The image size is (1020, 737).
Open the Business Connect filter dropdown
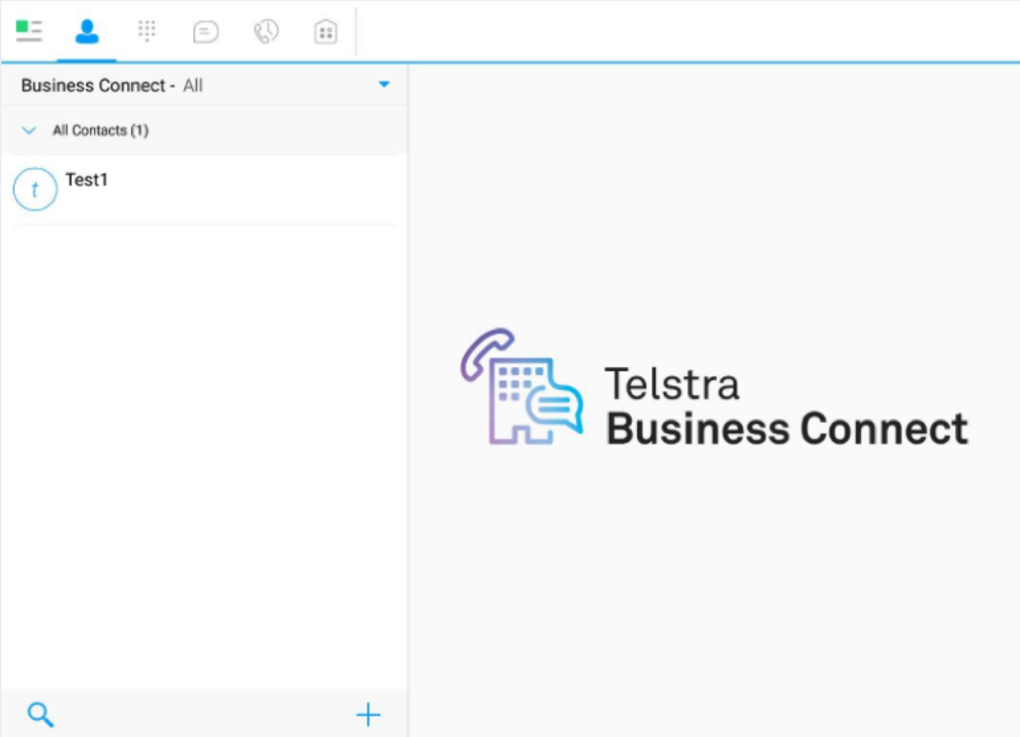[x=384, y=84]
